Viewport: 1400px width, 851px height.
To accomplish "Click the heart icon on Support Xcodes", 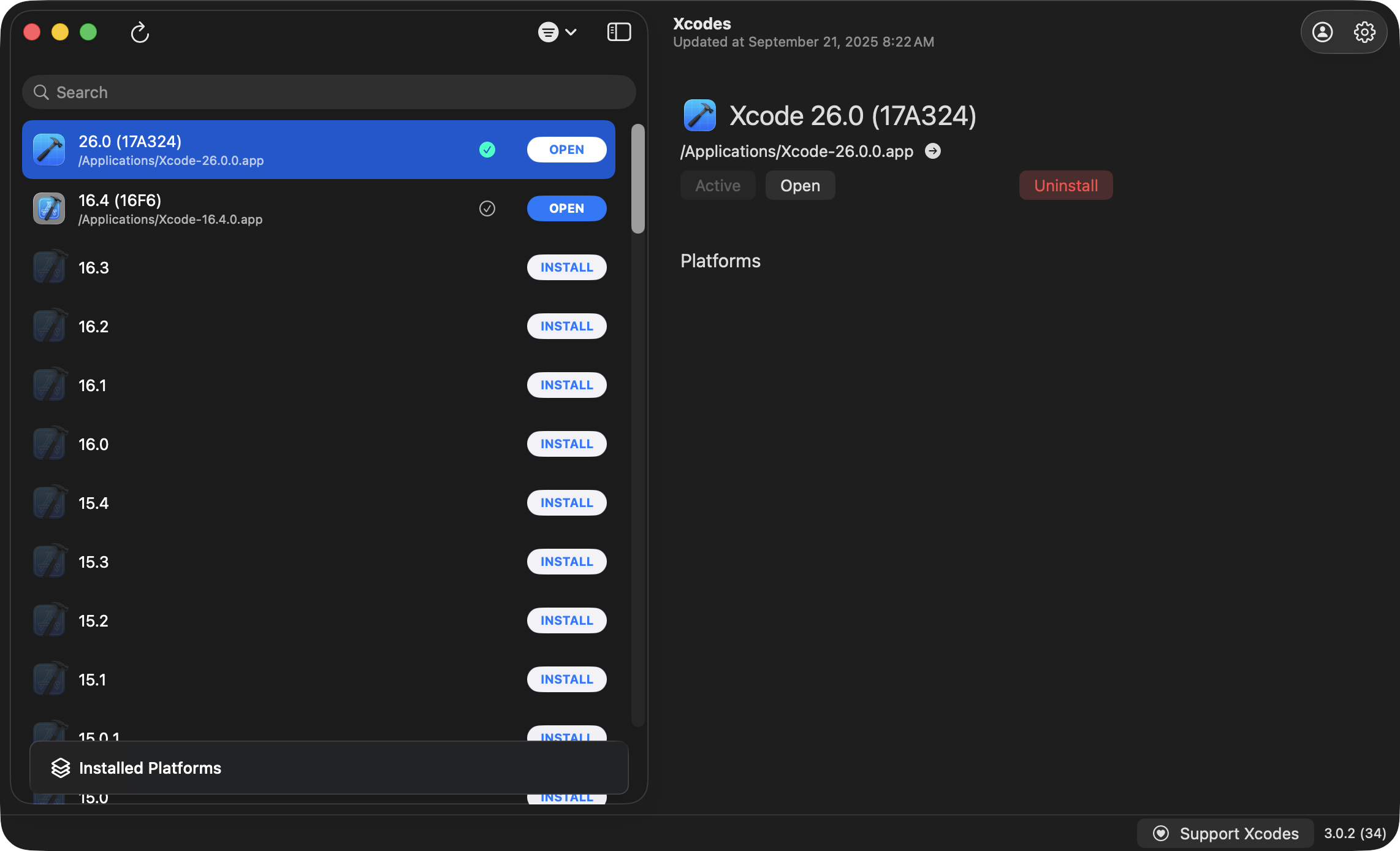I will click(1160, 833).
